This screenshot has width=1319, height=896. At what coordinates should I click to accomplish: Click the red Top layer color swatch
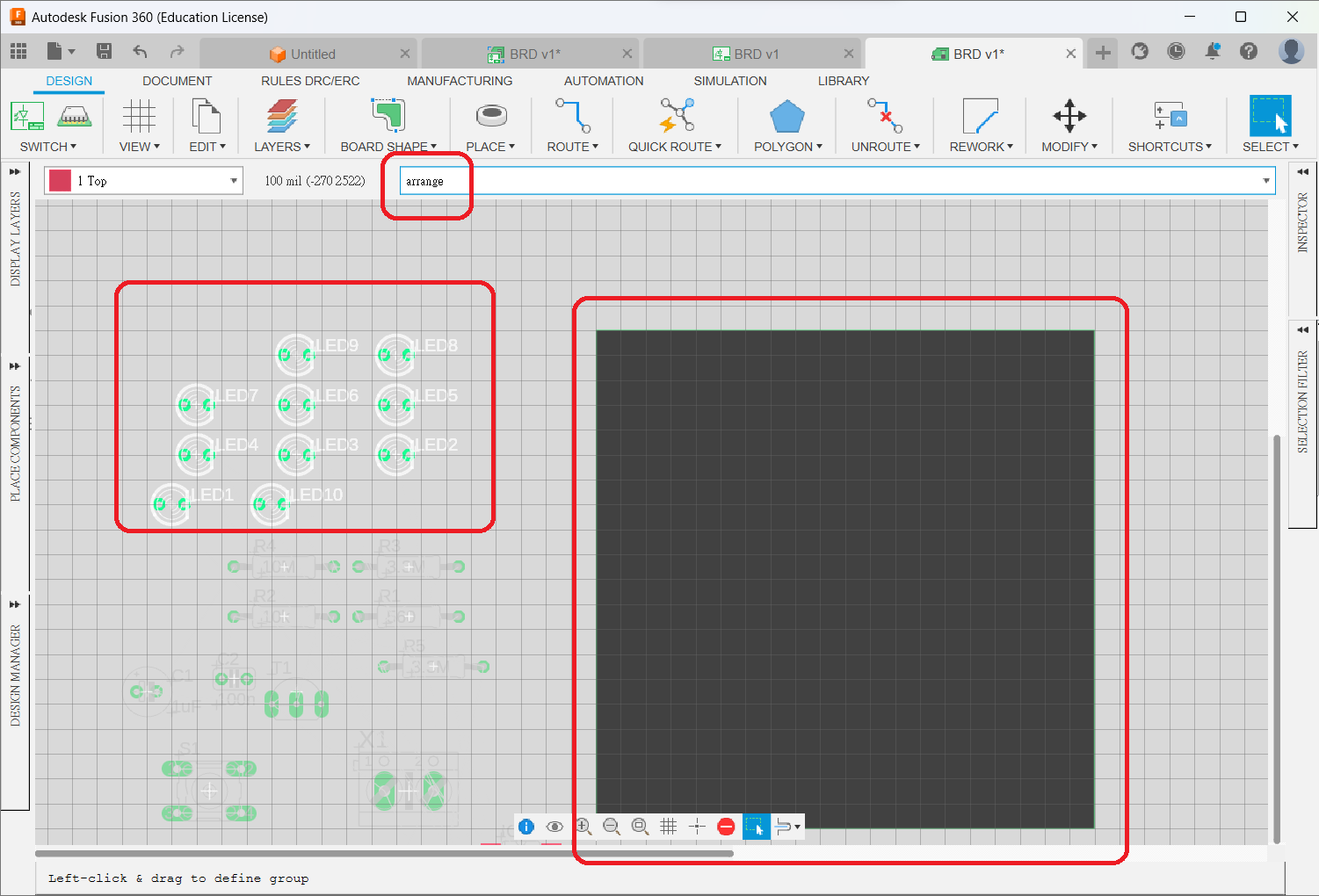tap(60, 181)
